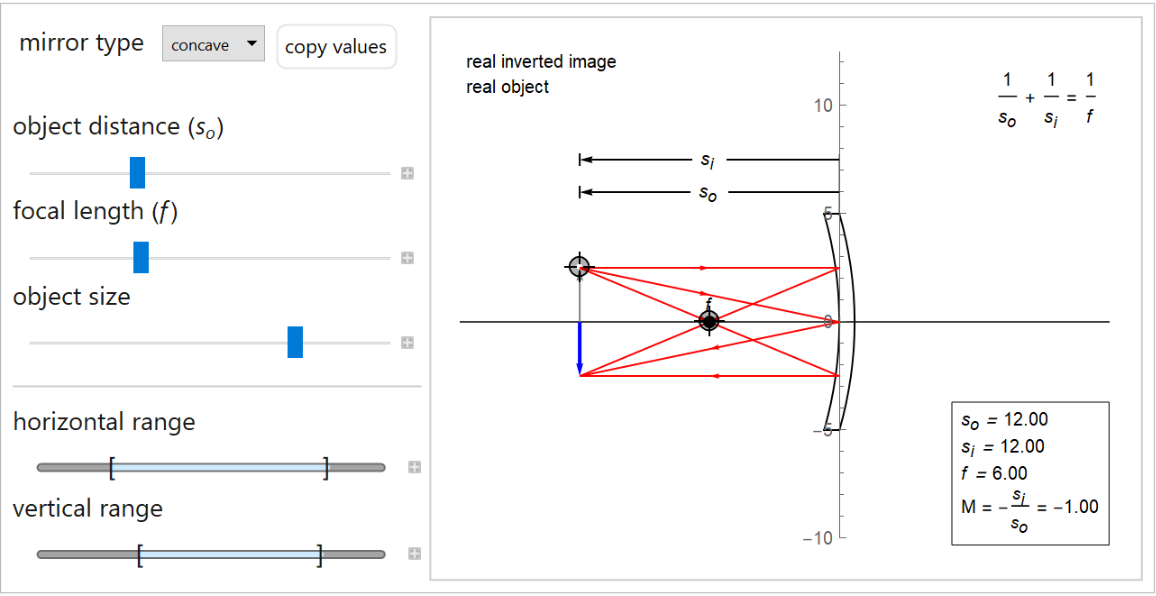Click the real inverted image label
Viewport: 1156px width, 596px height.
[x=541, y=62]
